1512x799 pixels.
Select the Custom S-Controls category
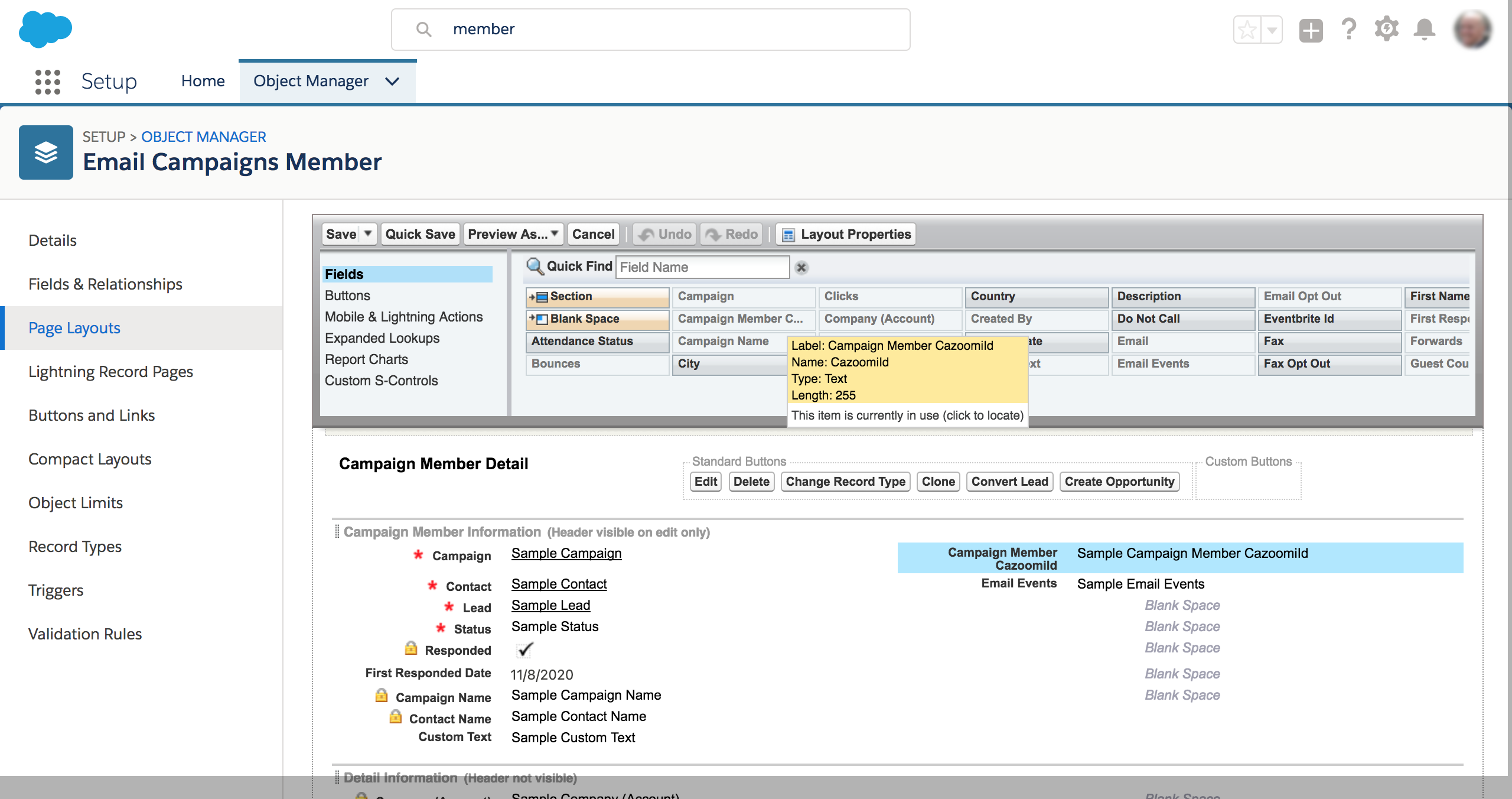[x=381, y=381]
